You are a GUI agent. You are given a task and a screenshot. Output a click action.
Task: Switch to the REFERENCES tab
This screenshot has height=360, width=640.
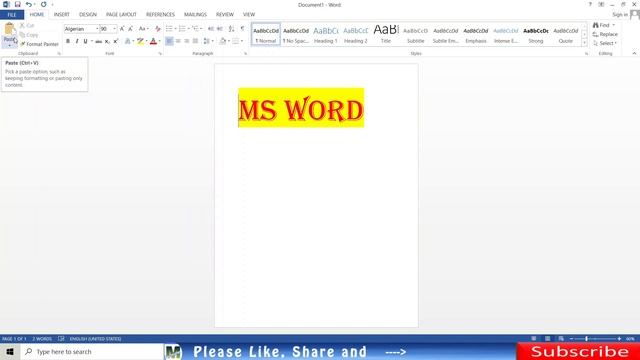[160, 15]
